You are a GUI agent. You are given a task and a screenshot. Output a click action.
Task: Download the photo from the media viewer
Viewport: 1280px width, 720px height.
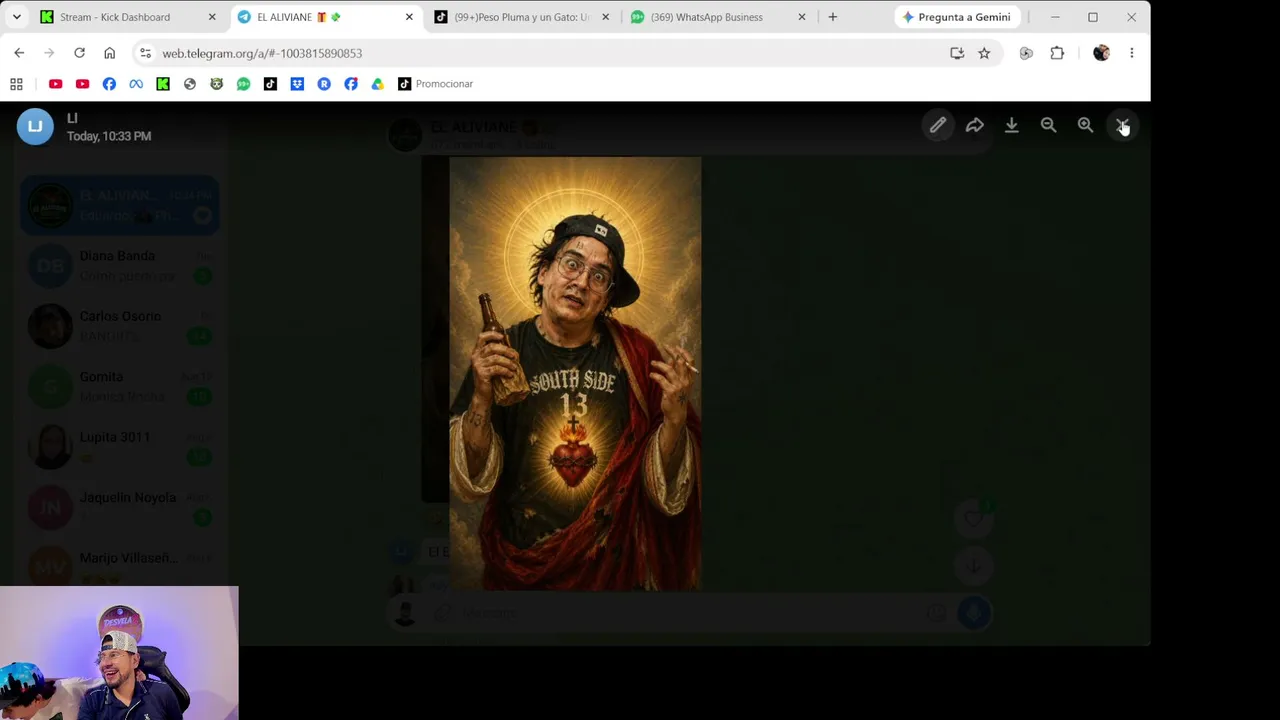(x=1011, y=125)
